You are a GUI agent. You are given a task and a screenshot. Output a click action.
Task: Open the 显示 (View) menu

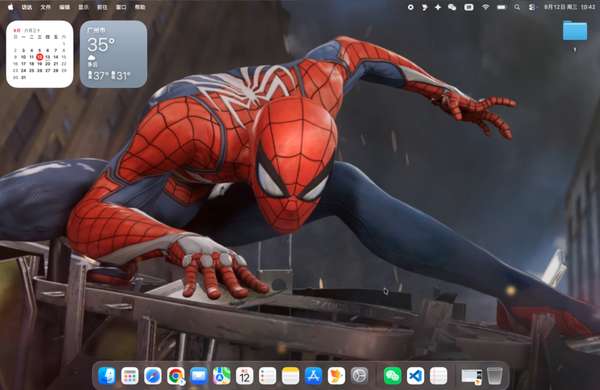coord(83,7)
